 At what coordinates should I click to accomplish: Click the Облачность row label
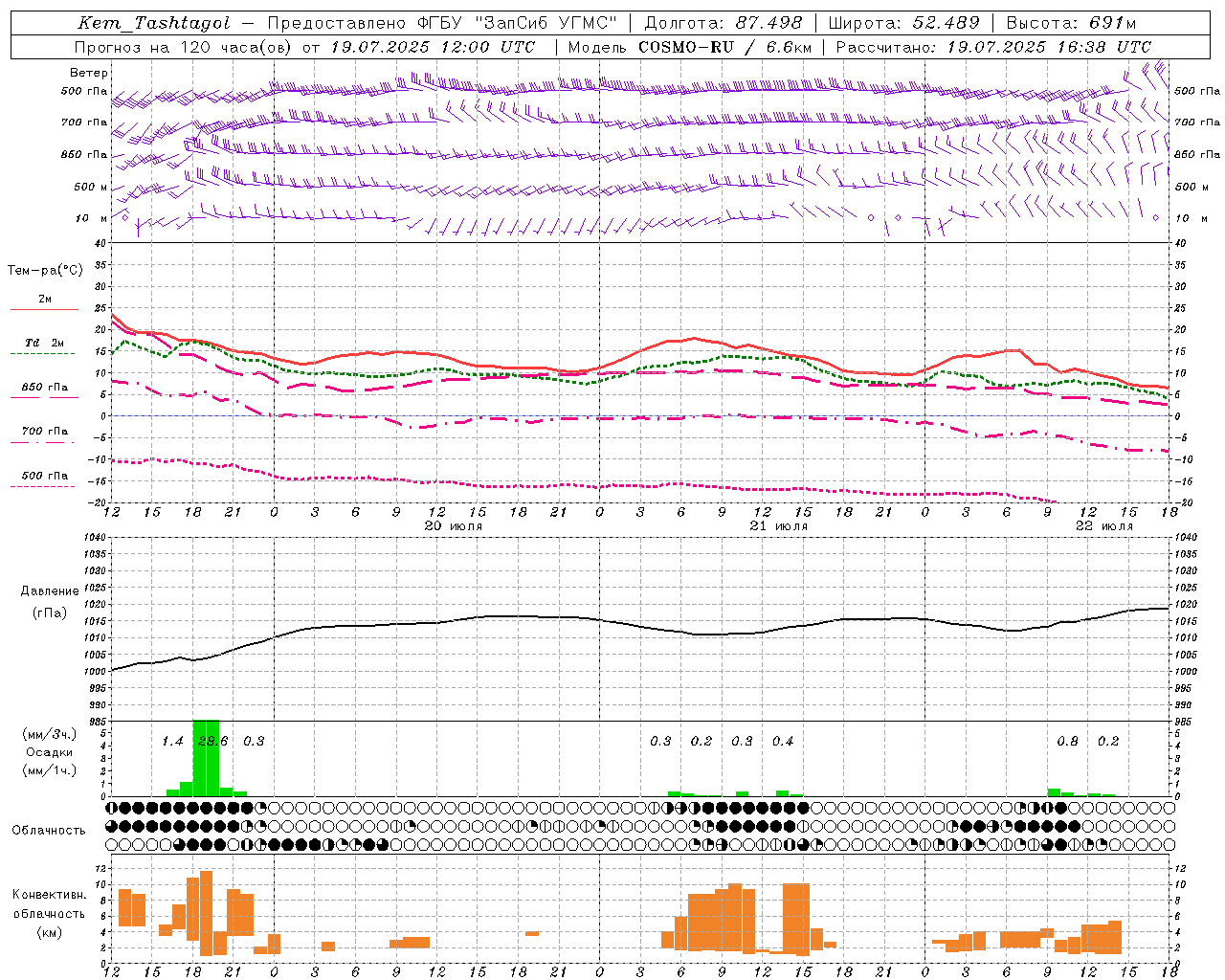point(49,831)
